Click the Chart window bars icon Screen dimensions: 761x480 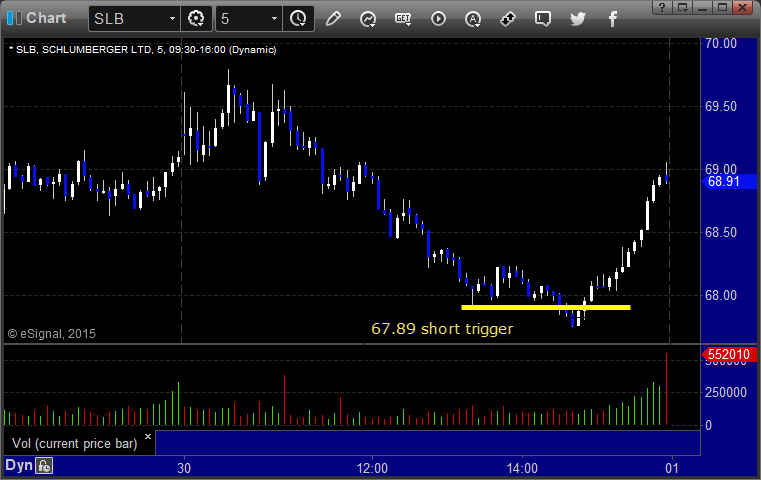(14, 18)
